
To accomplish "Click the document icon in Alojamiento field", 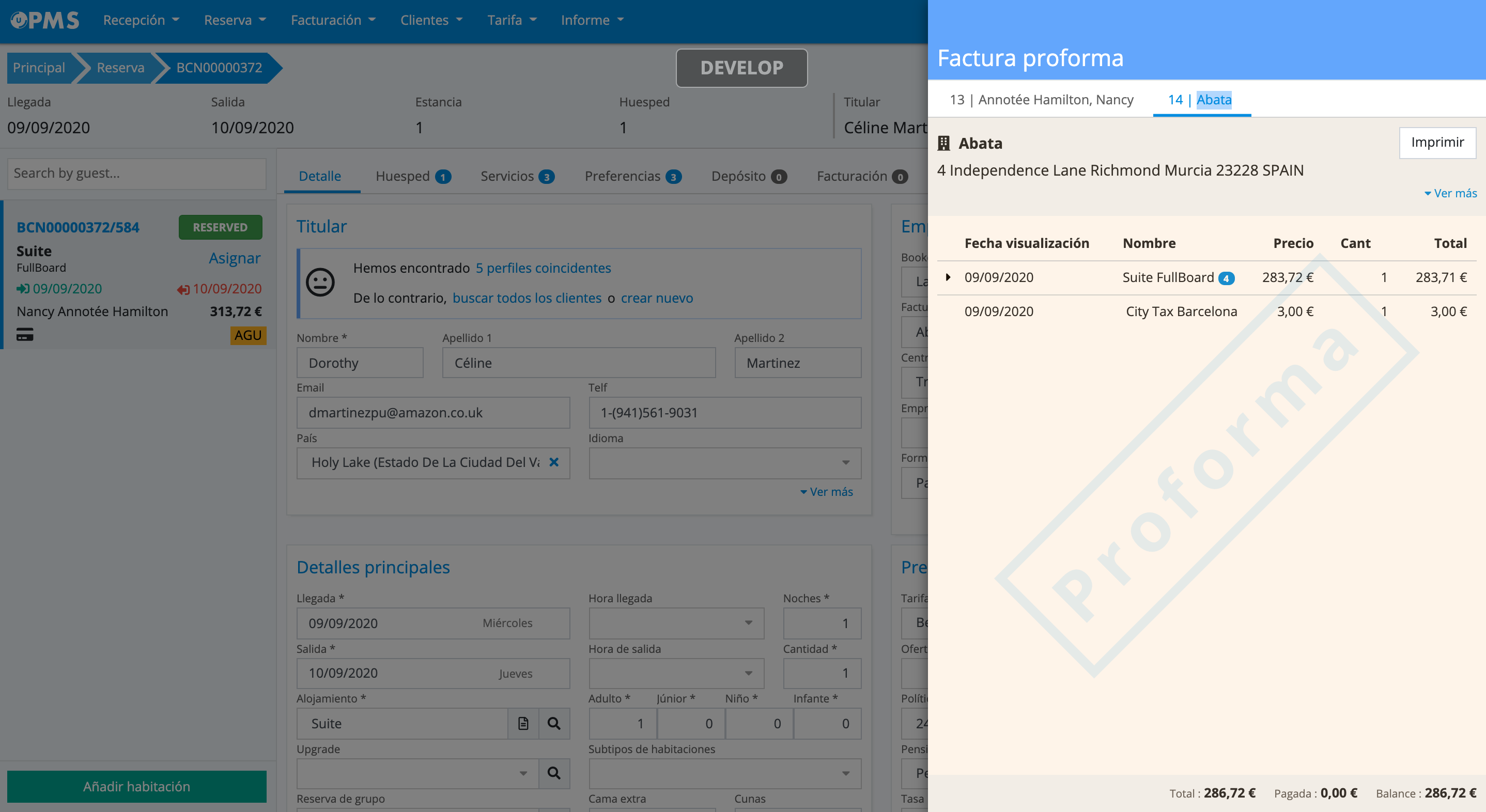I will click(523, 723).
